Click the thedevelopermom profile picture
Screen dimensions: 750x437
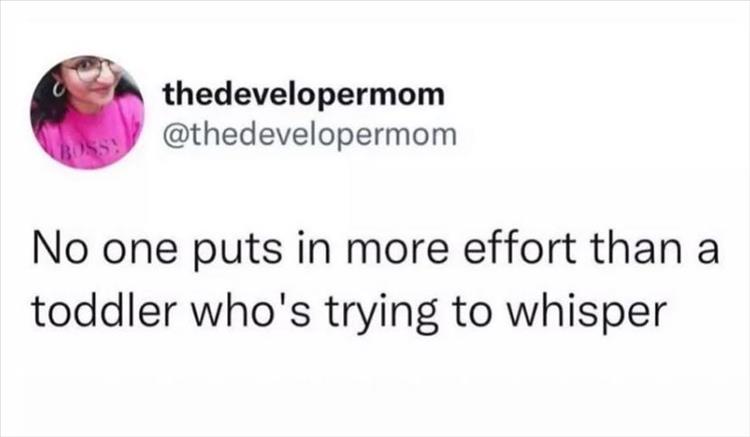pos(87,112)
